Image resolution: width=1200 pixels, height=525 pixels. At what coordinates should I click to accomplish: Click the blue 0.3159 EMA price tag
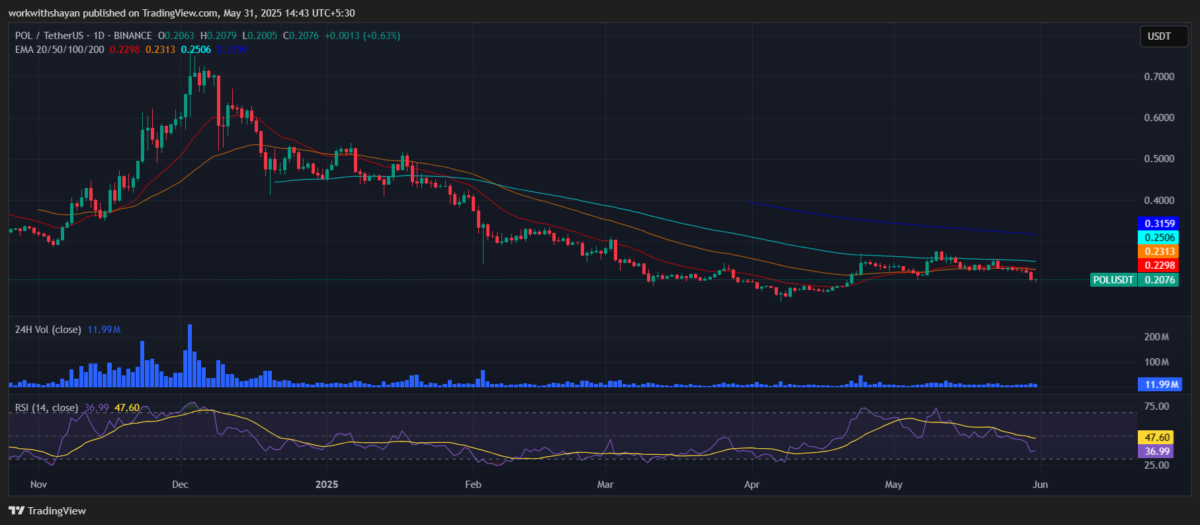click(x=1161, y=223)
